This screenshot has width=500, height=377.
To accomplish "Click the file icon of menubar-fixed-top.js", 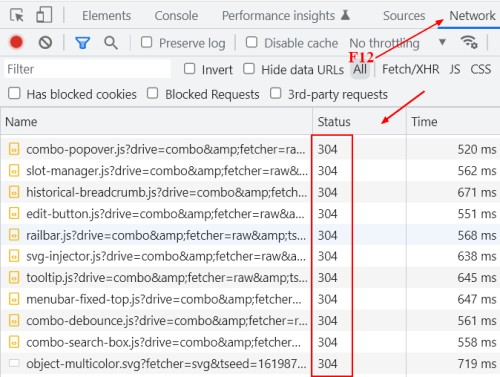I will [14, 299].
